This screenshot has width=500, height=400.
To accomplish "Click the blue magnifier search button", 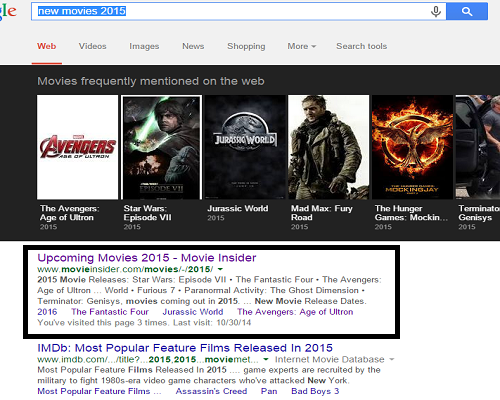I will [x=467, y=12].
